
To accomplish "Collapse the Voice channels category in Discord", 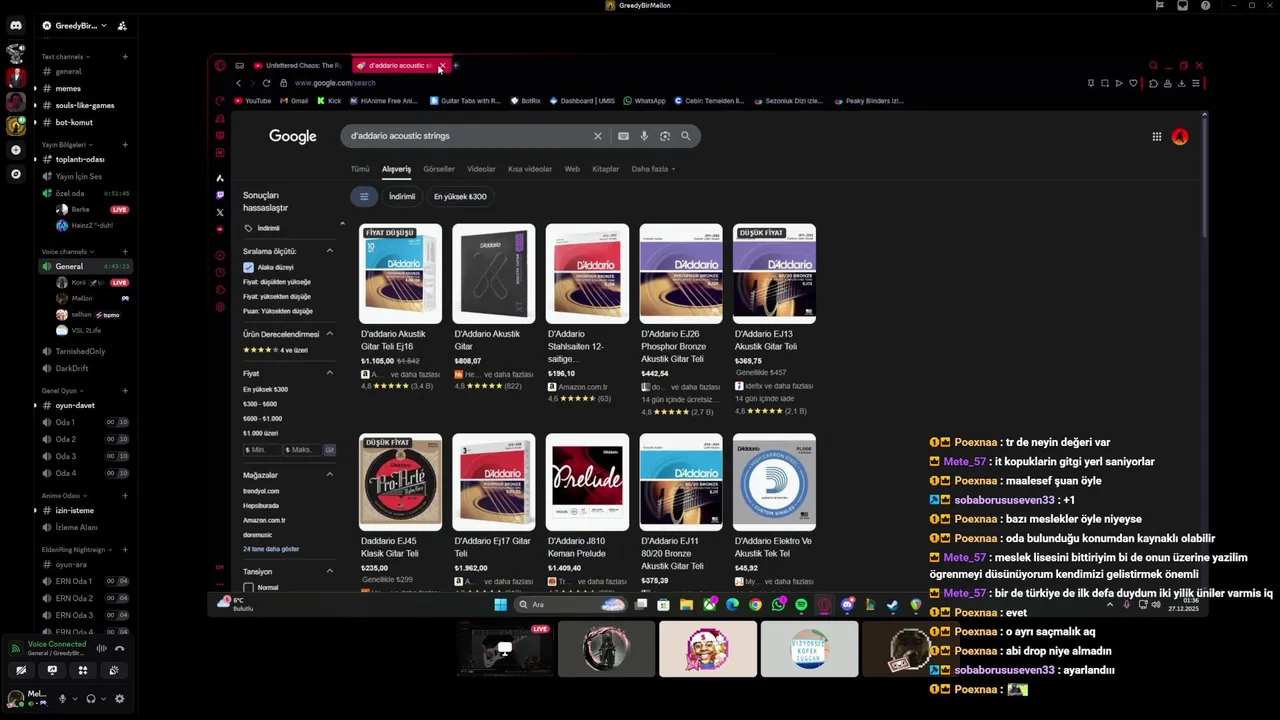I will (x=68, y=252).
